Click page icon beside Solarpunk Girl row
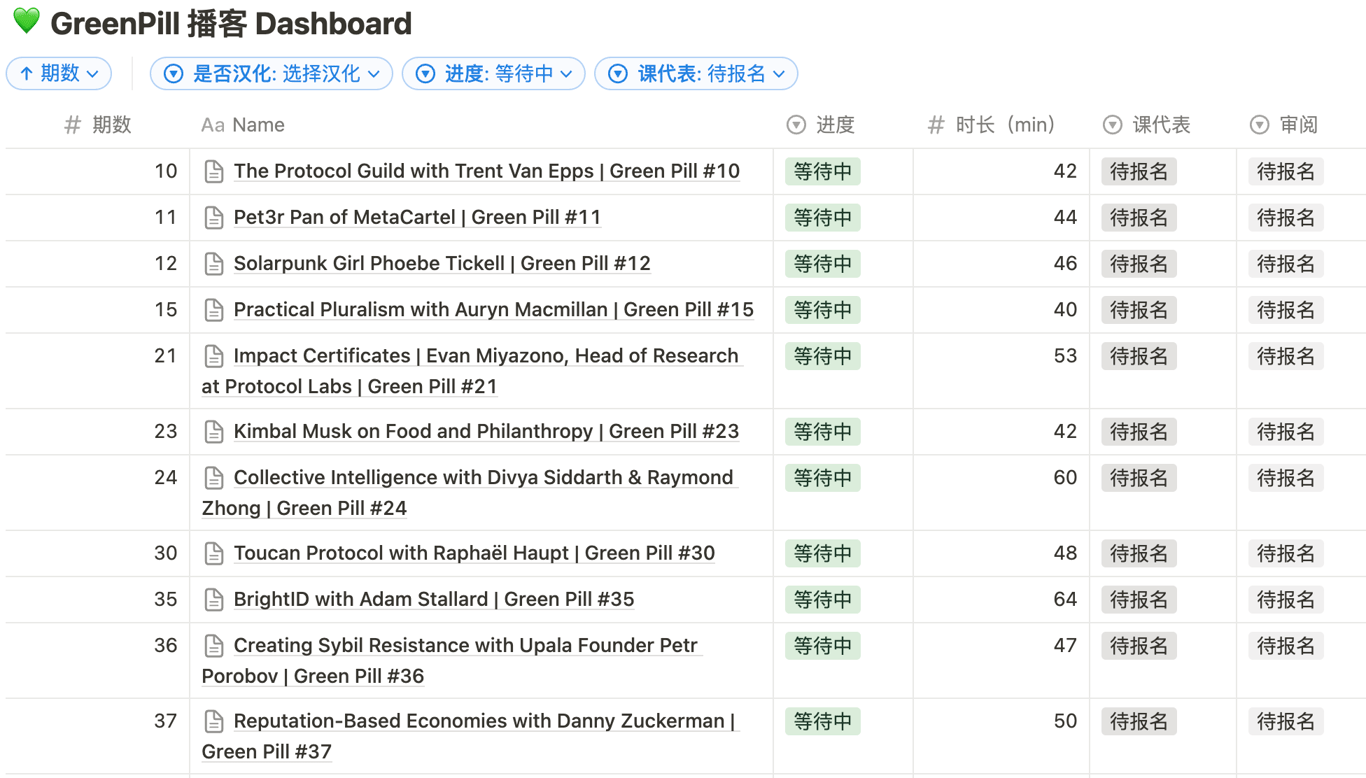1366x778 pixels. pyautogui.click(x=214, y=264)
